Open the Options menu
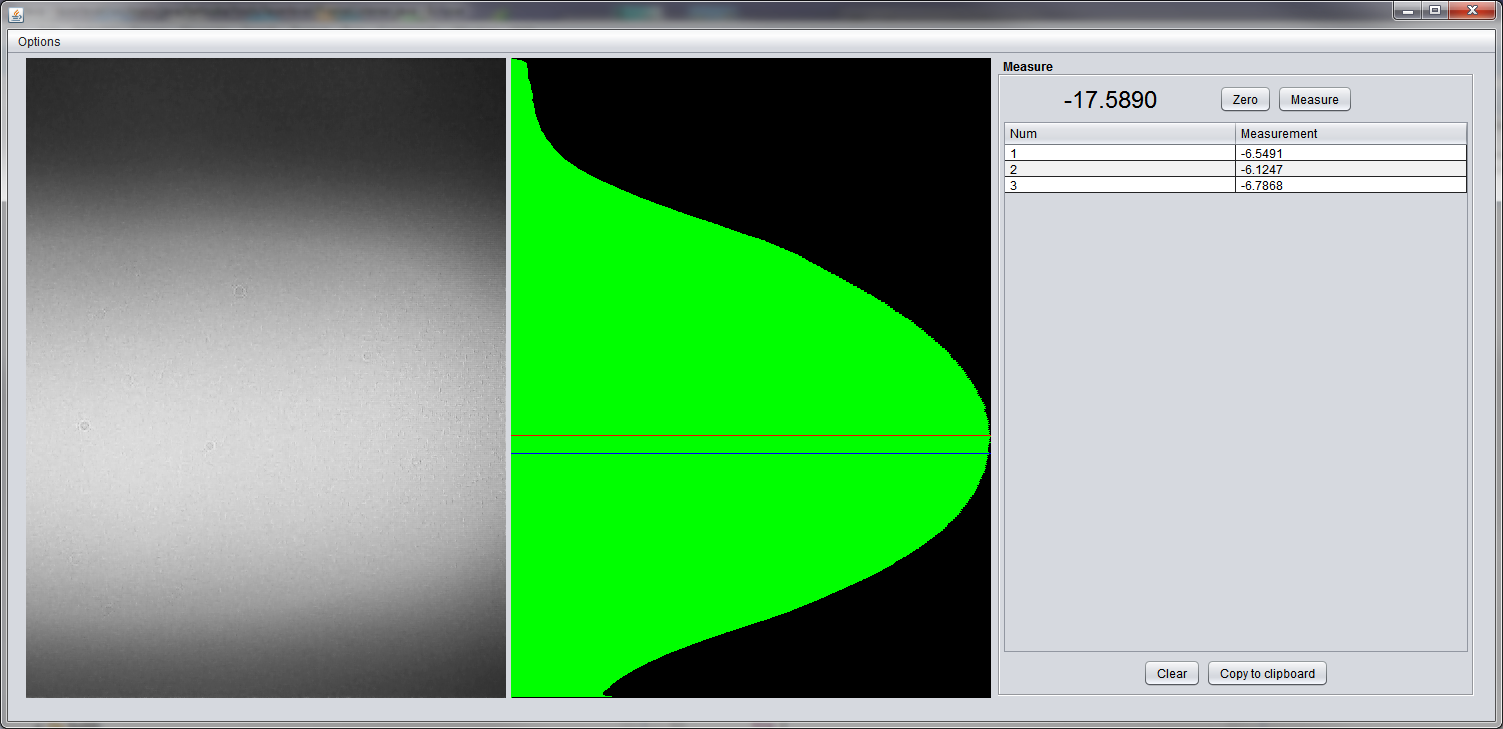This screenshot has width=1503, height=729. click(39, 42)
